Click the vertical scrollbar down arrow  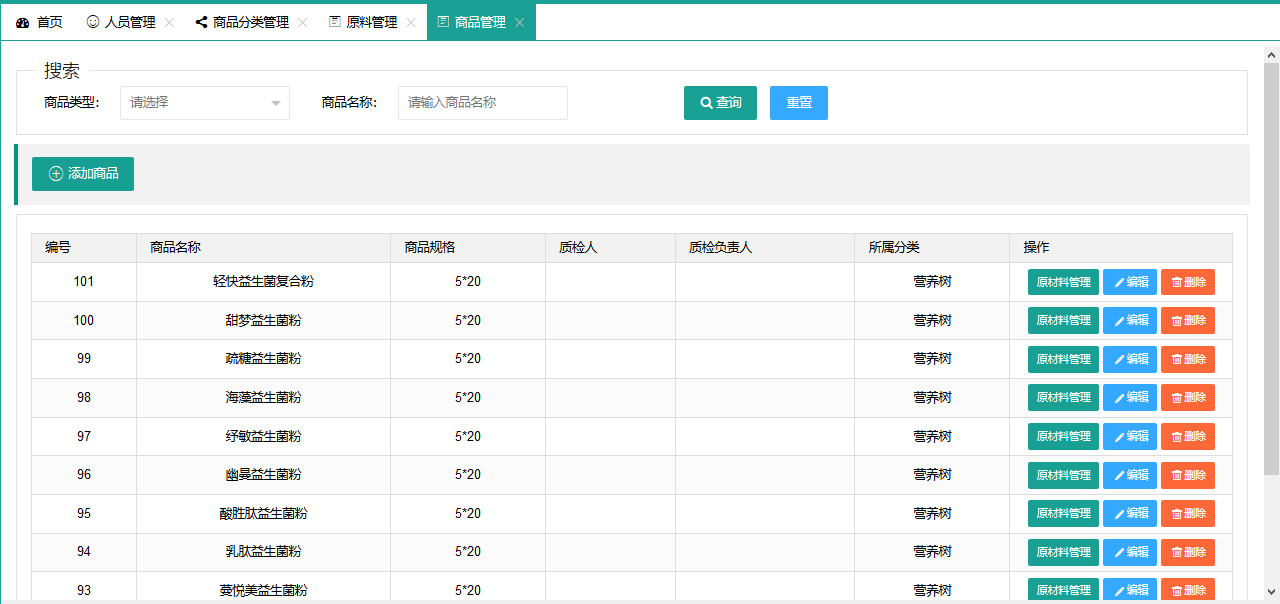1271,591
